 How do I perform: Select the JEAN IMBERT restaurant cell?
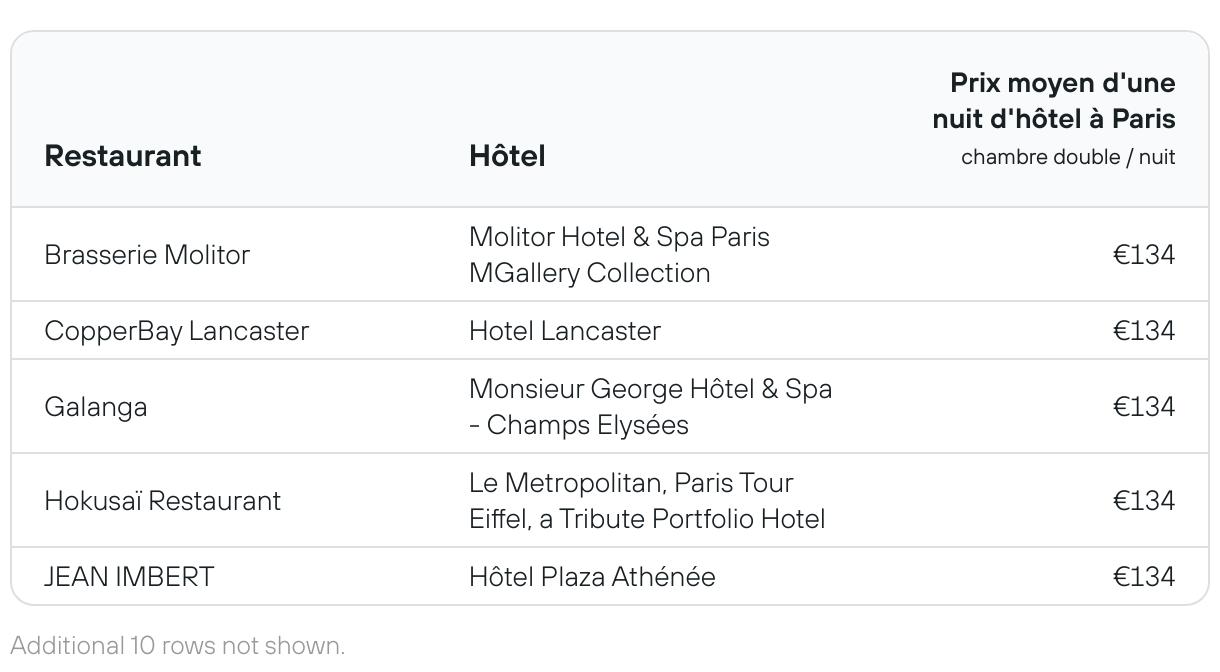coord(129,577)
